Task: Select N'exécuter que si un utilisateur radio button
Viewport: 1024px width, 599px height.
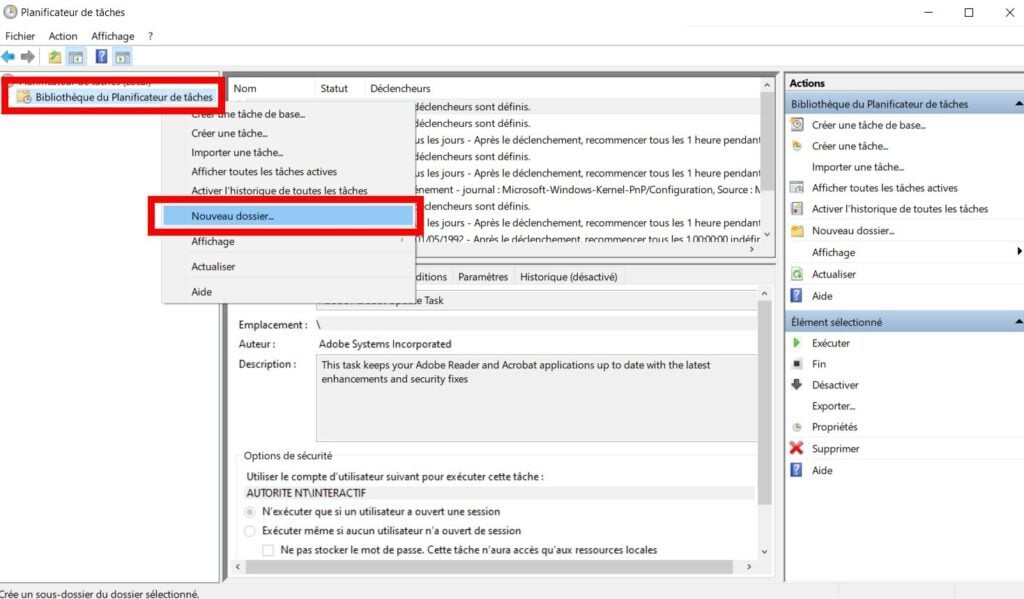Action: click(x=249, y=512)
